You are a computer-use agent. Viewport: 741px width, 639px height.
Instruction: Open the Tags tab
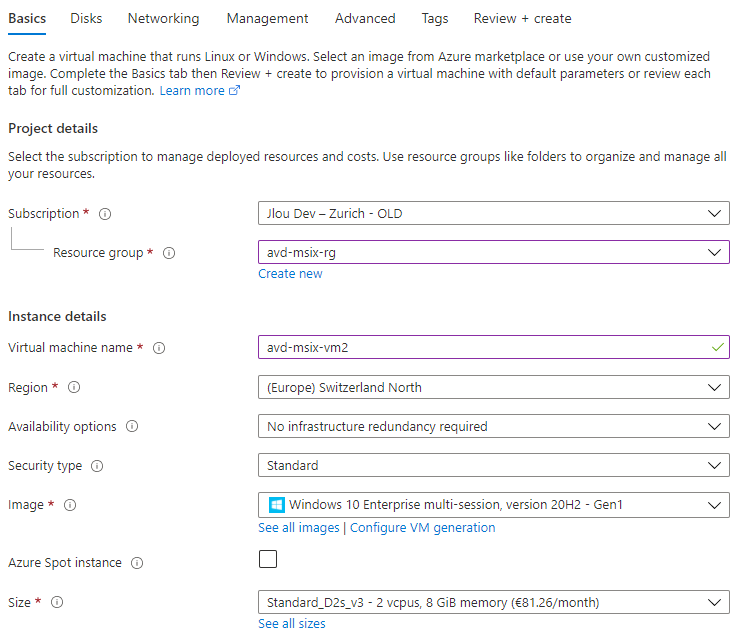[x=435, y=18]
